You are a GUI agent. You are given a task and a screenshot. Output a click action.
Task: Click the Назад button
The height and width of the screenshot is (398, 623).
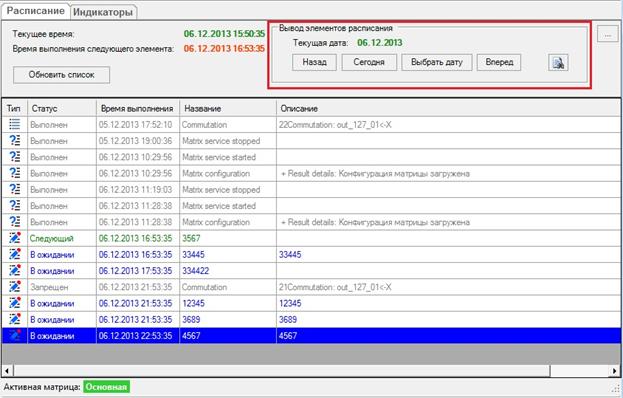tap(314, 62)
